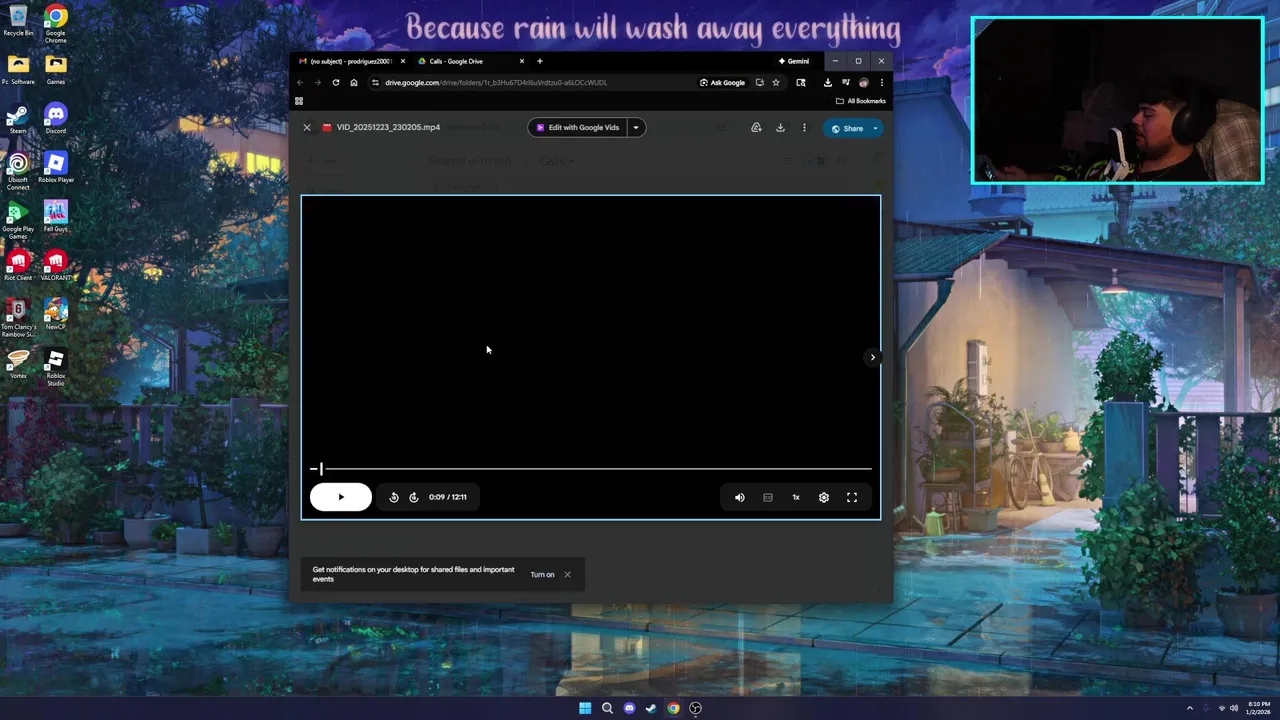Open Chrome apps grid in bookmarks bar
This screenshot has width=1280, height=720.
click(x=299, y=101)
